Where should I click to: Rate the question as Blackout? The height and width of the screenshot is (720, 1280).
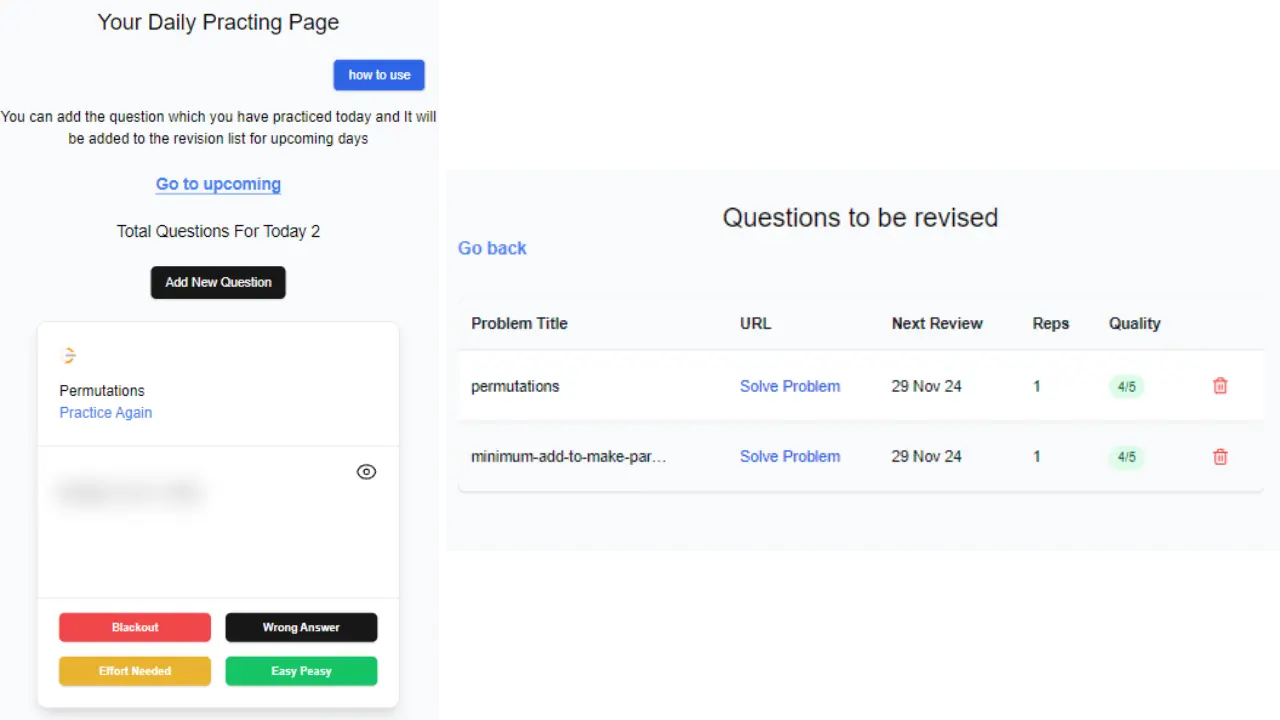tap(135, 627)
